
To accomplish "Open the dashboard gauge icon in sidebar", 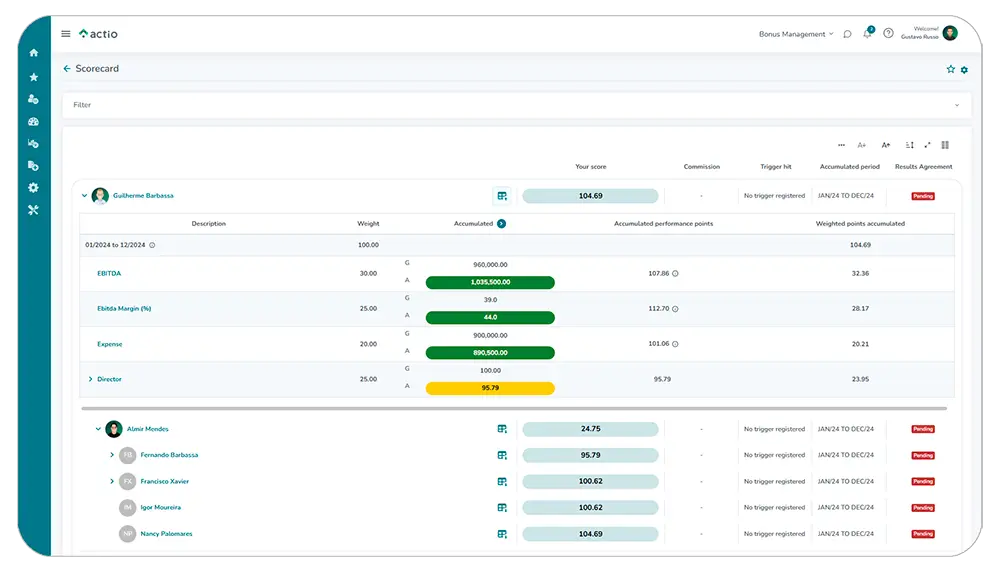I will click(x=33, y=122).
